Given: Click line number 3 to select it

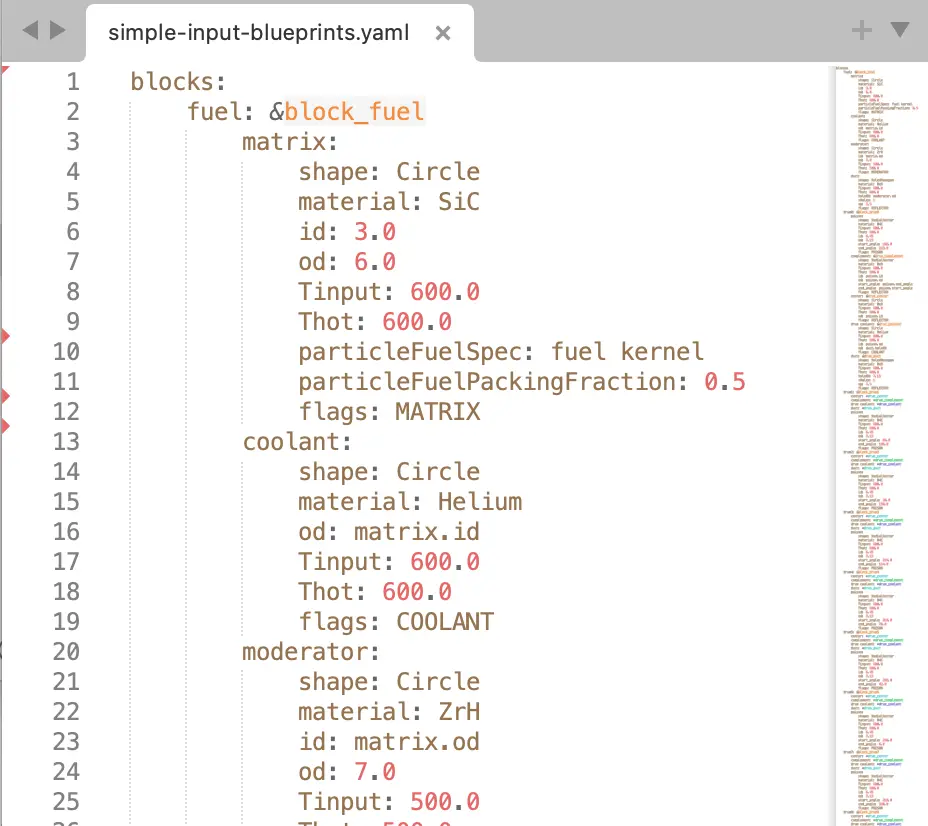Looking at the screenshot, I should tap(72, 141).
